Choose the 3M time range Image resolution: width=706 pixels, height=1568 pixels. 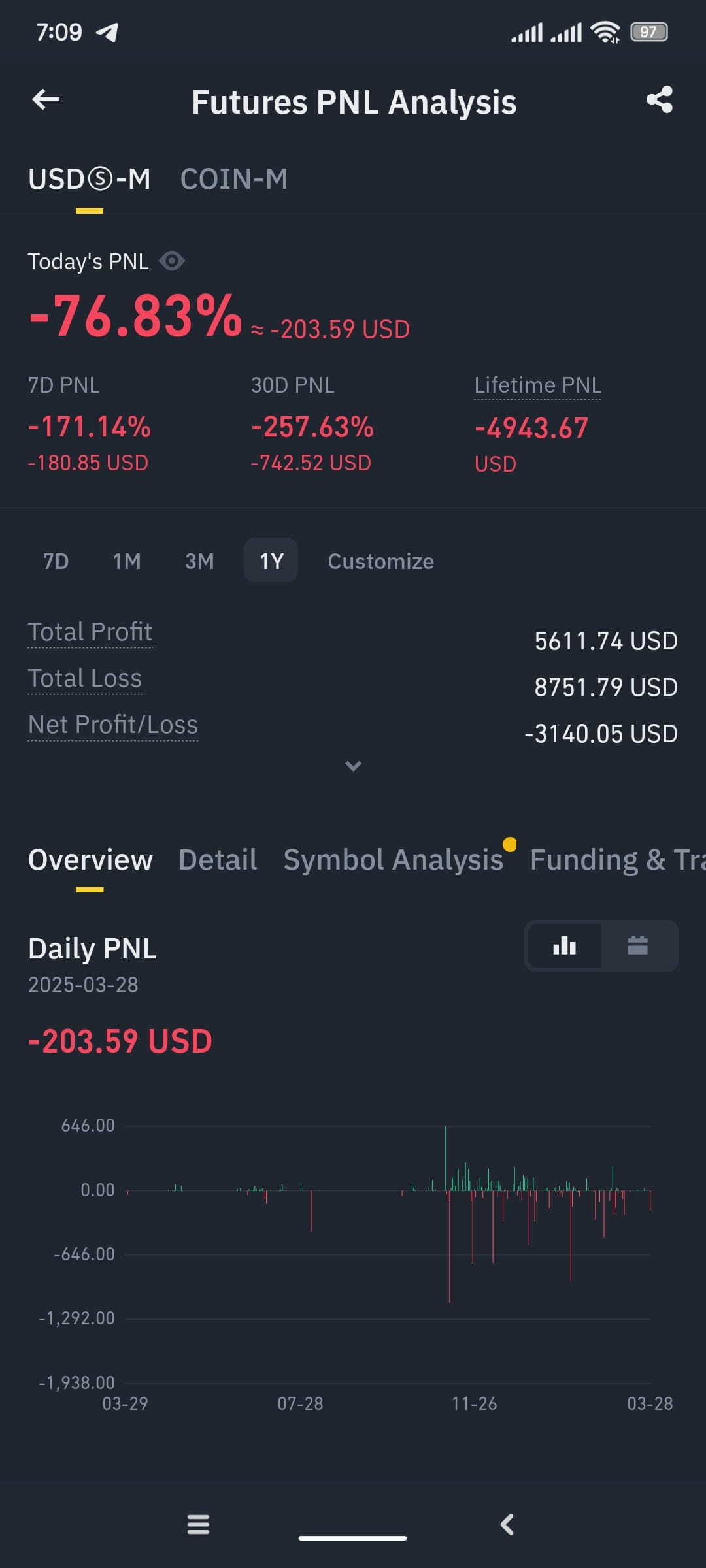(x=199, y=561)
